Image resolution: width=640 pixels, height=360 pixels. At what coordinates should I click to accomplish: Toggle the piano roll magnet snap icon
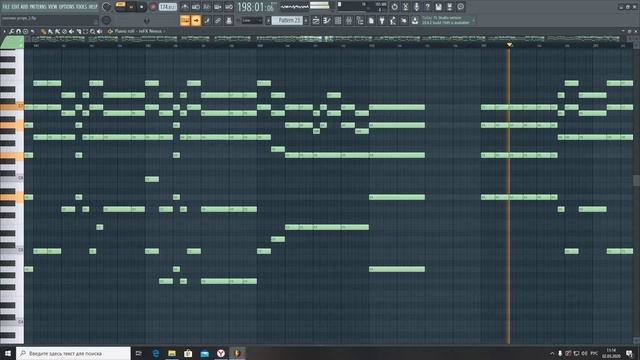point(18,31)
